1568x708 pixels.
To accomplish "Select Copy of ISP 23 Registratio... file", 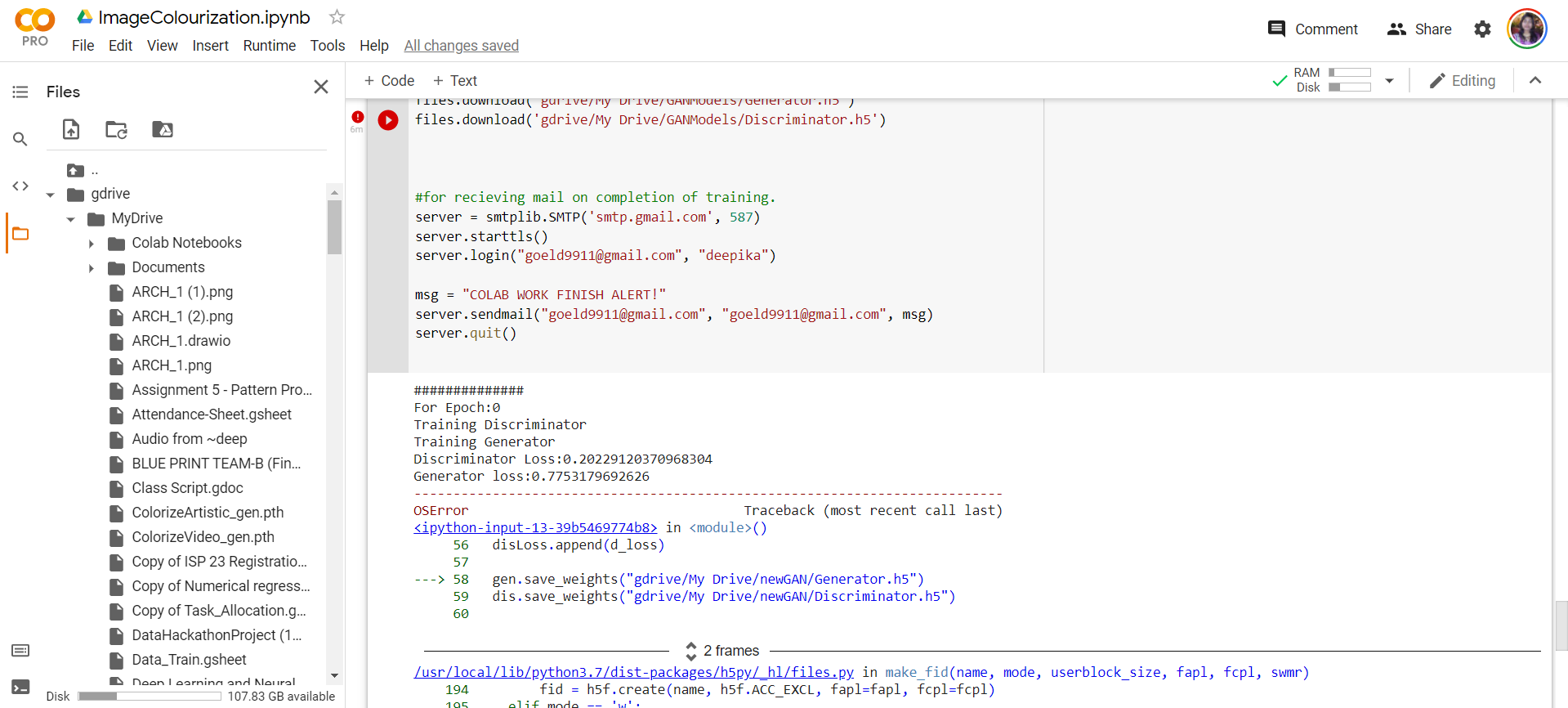I will click(x=219, y=562).
